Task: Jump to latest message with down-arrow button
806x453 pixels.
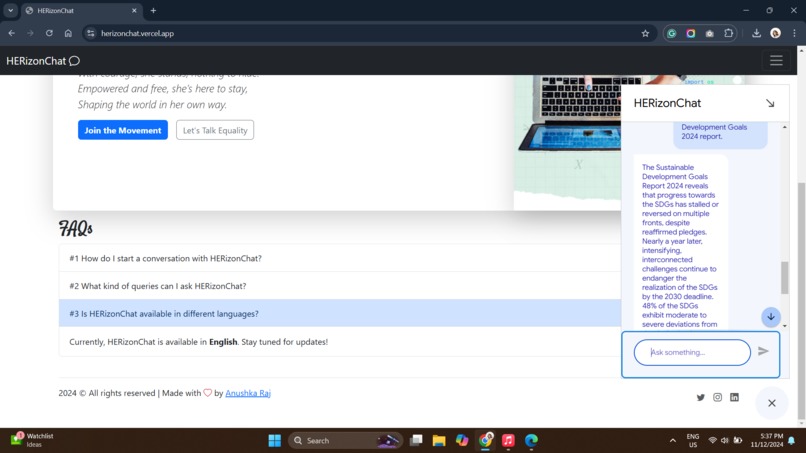Action: pyautogui.click(x=771, y=317)
